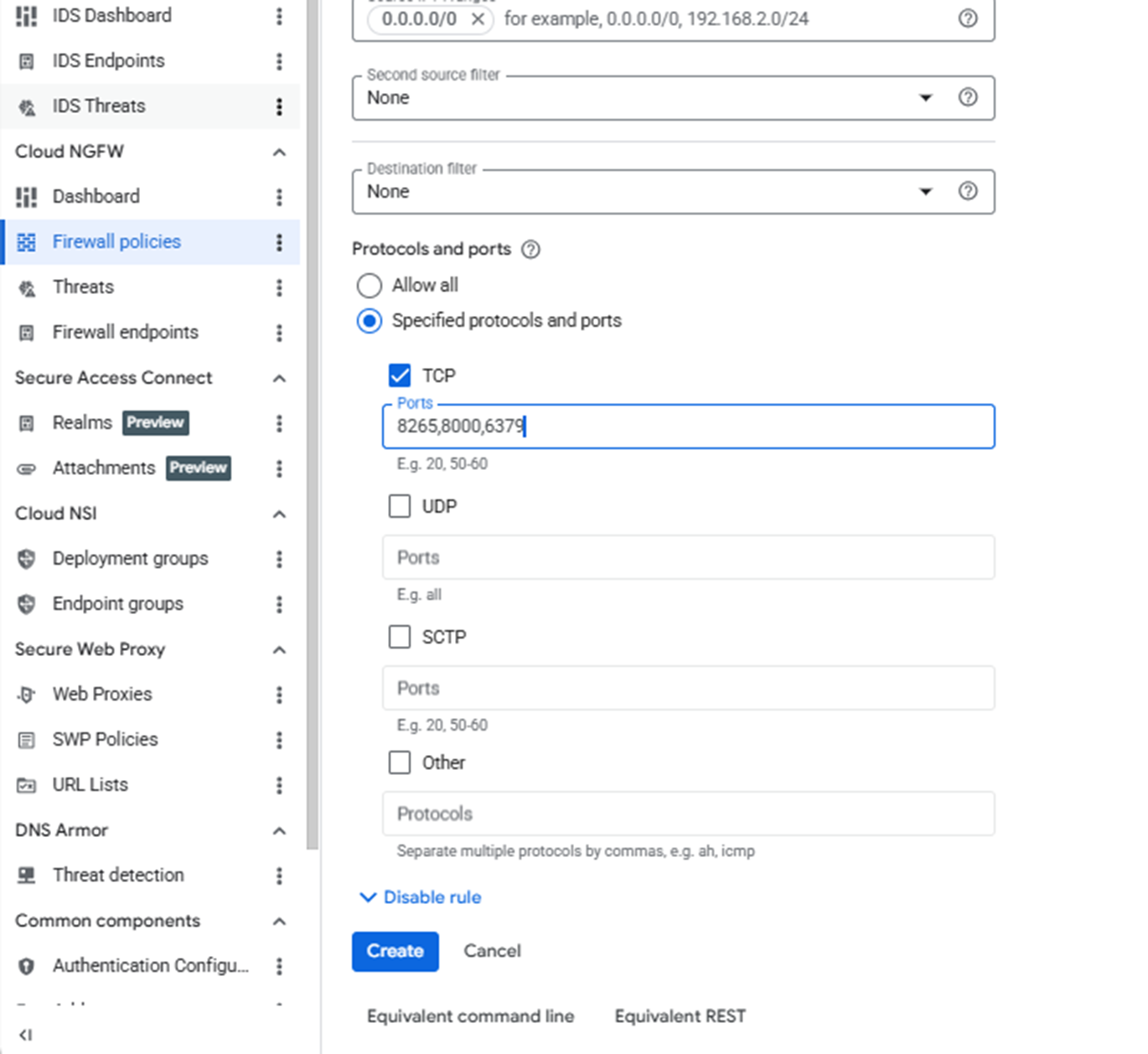Screen dimensions: 1148x1054
Task: Open the Deployment groups page
Action: pyautogui.click(x=130, y=558)
